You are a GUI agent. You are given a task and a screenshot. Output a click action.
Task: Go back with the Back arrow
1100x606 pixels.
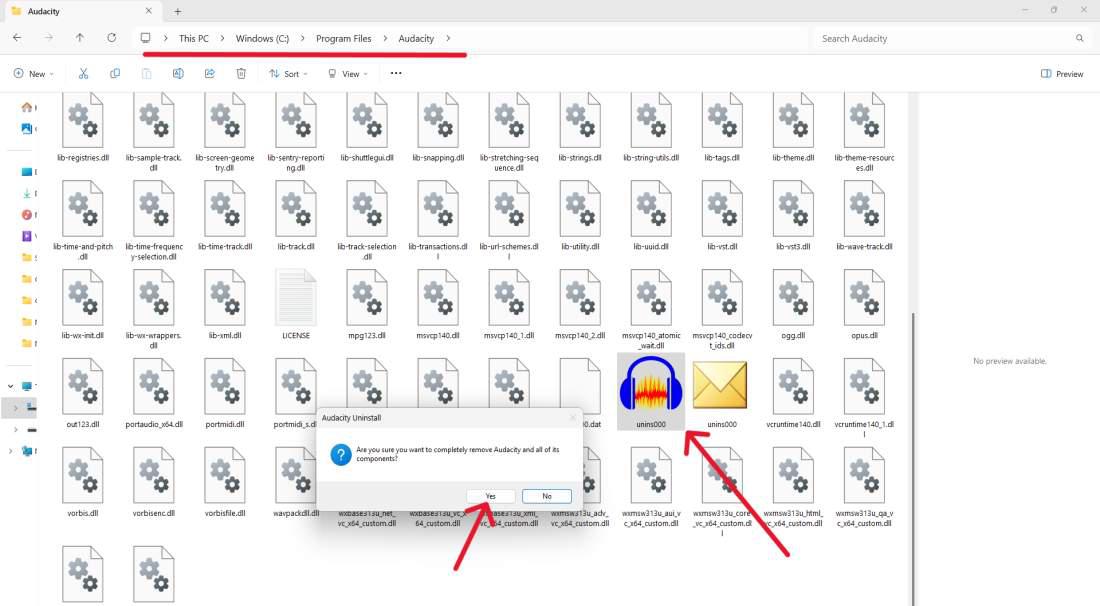click(17, 38)
